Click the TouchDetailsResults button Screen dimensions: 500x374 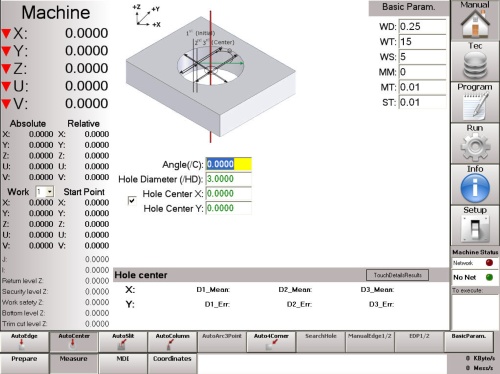point(397,275)
